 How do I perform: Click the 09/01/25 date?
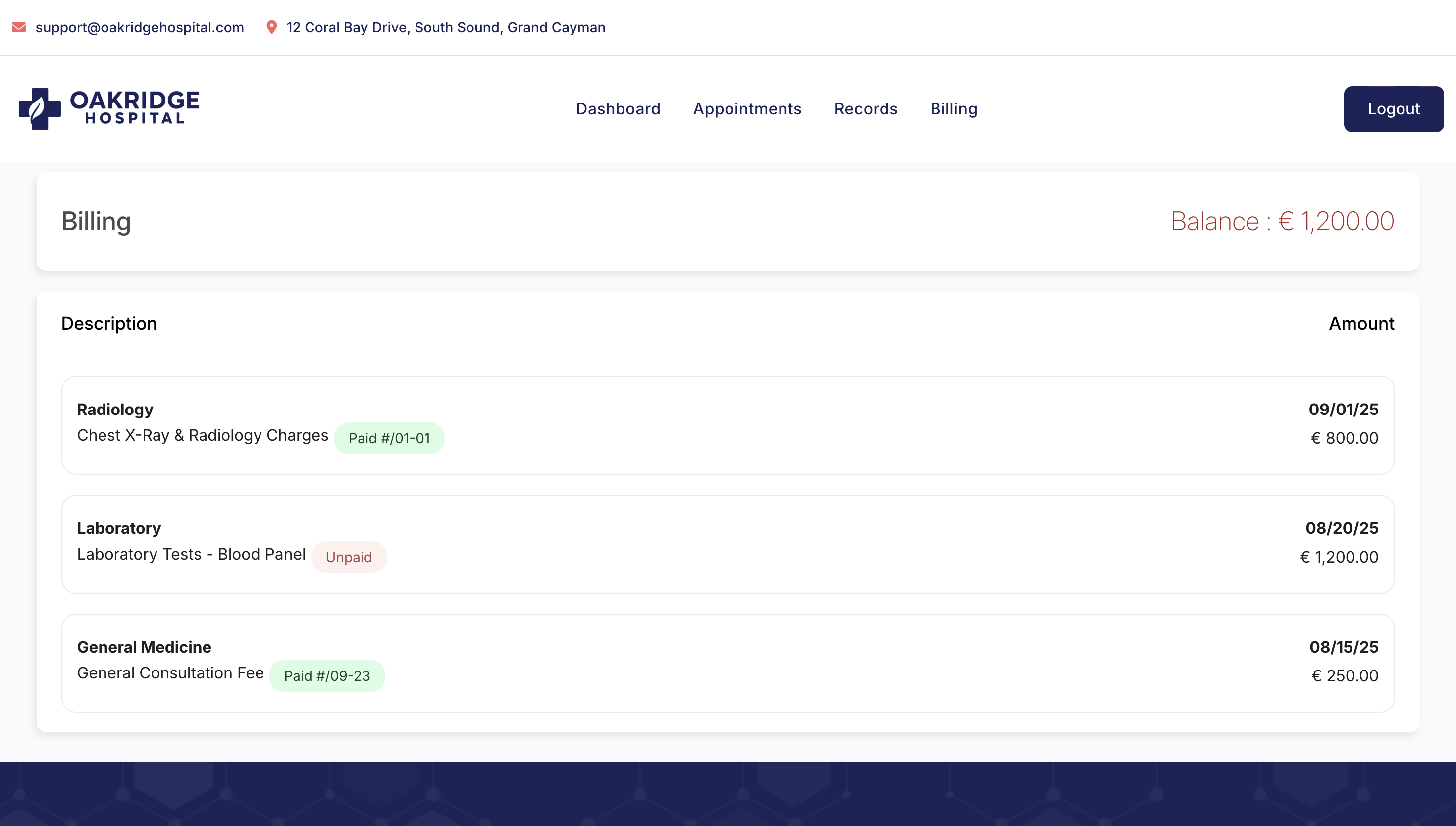(1343, 410)
